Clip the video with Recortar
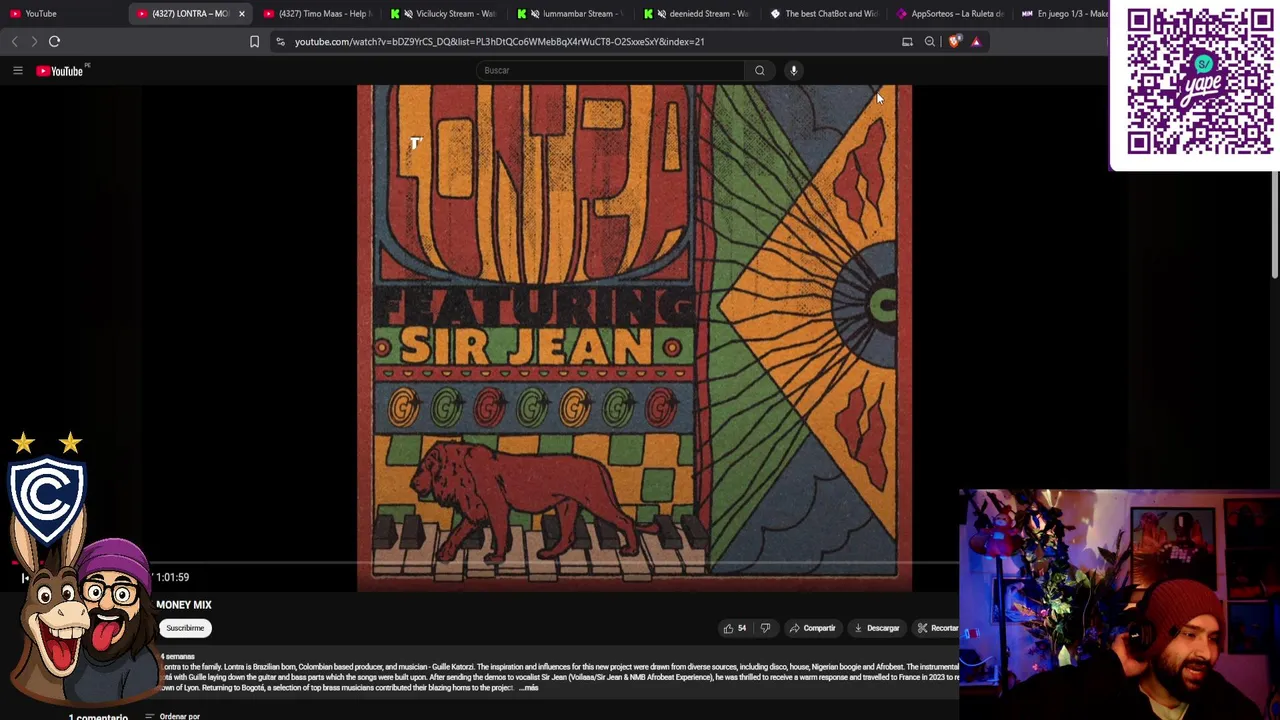Viewport: 1280px width, 720px height. click(938, 628)
